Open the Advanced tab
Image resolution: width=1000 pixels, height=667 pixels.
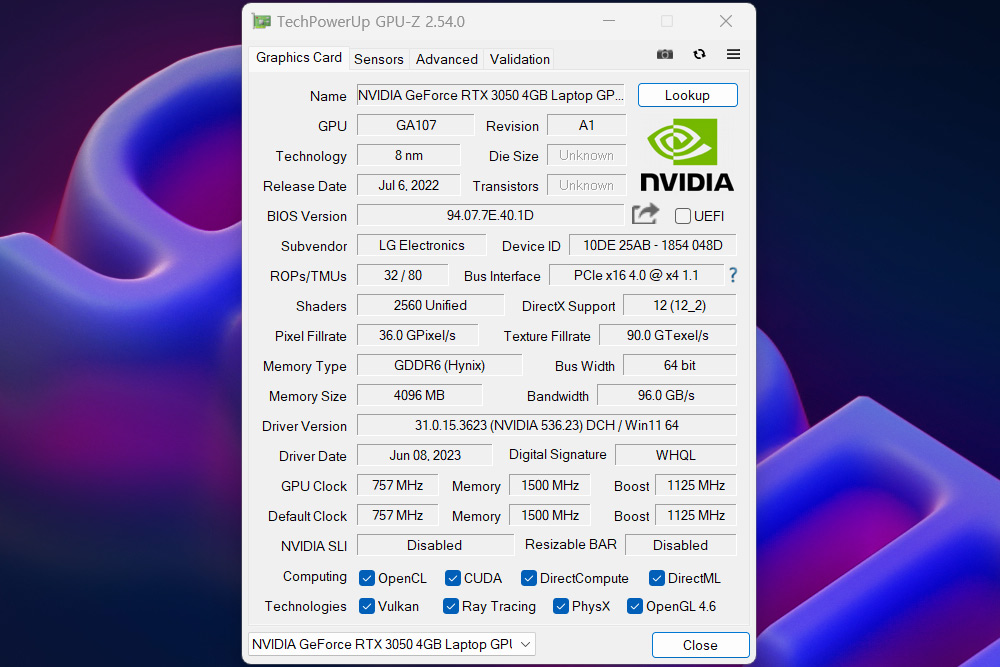point(446,59)
